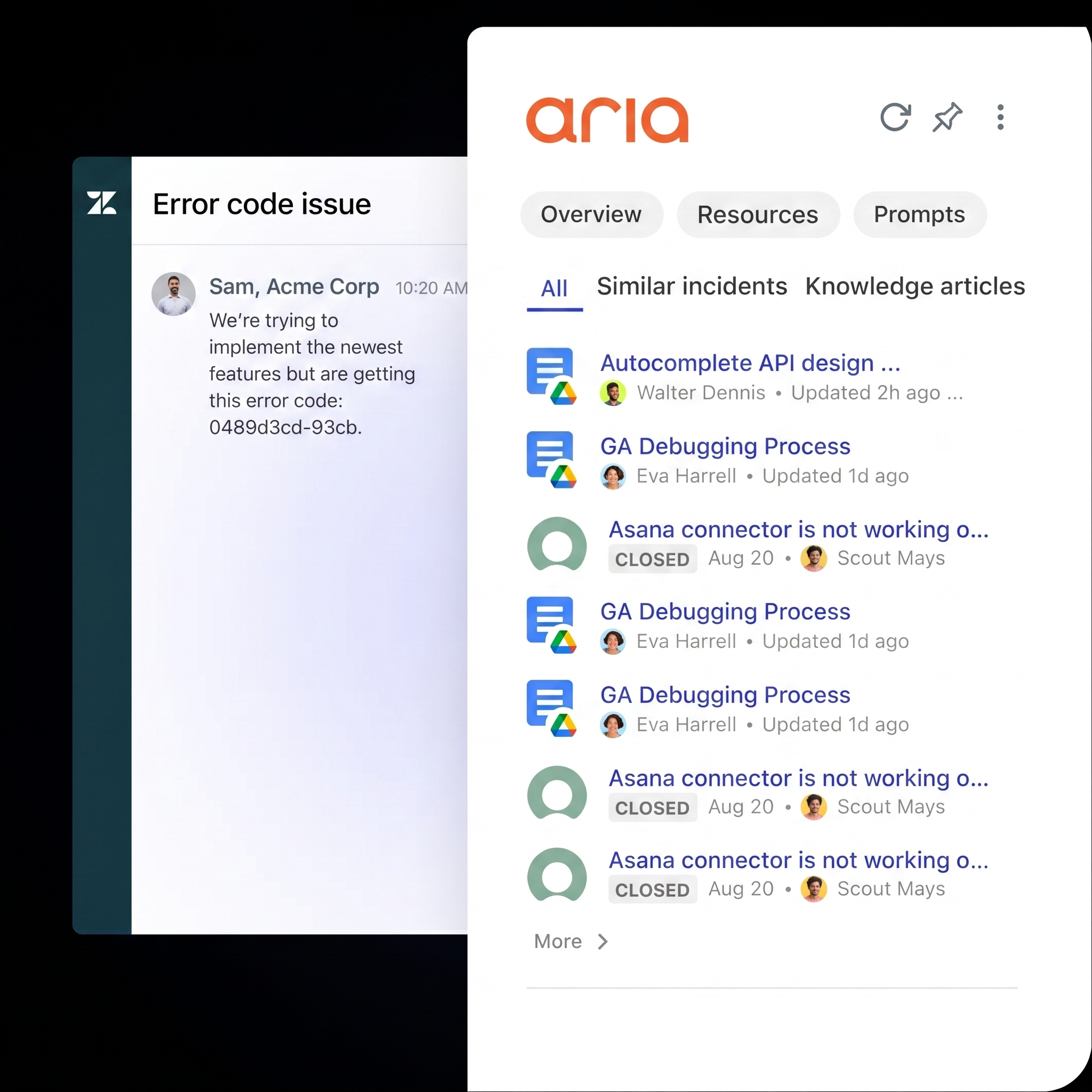The height and width of the screenshot is (1092, 1092).
Task: Select the All filter tab
Action: point(555,289)
